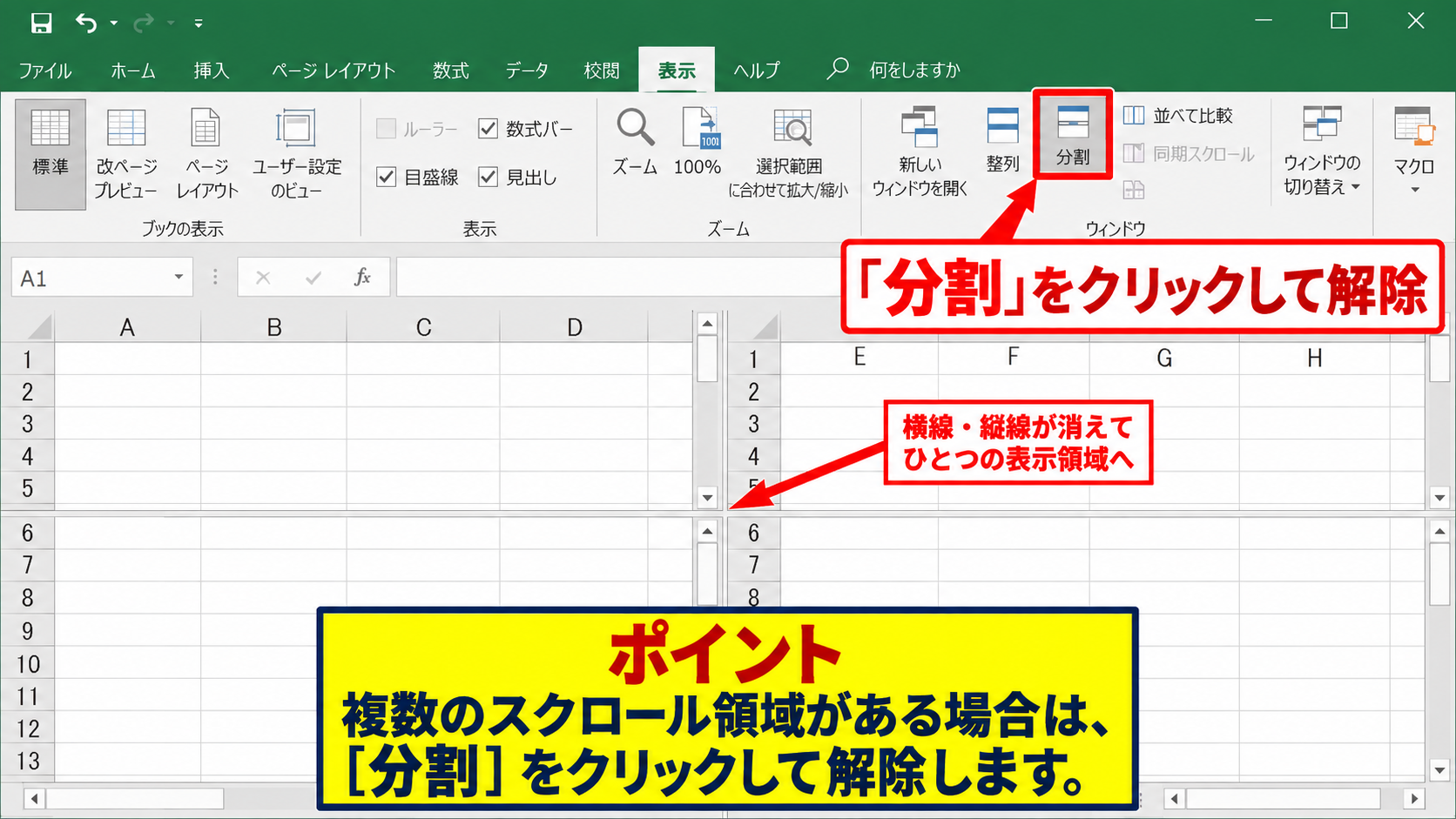Click the insert function fx icon
The height and width of the screenshot is (819, 1456).
[362, 278]
